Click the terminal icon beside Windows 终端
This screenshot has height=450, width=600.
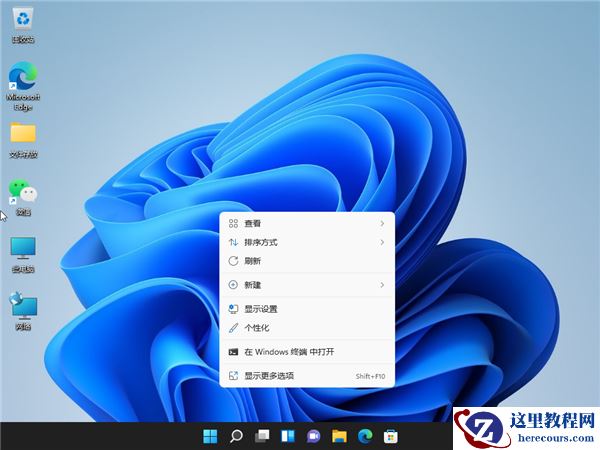(233, 352)
